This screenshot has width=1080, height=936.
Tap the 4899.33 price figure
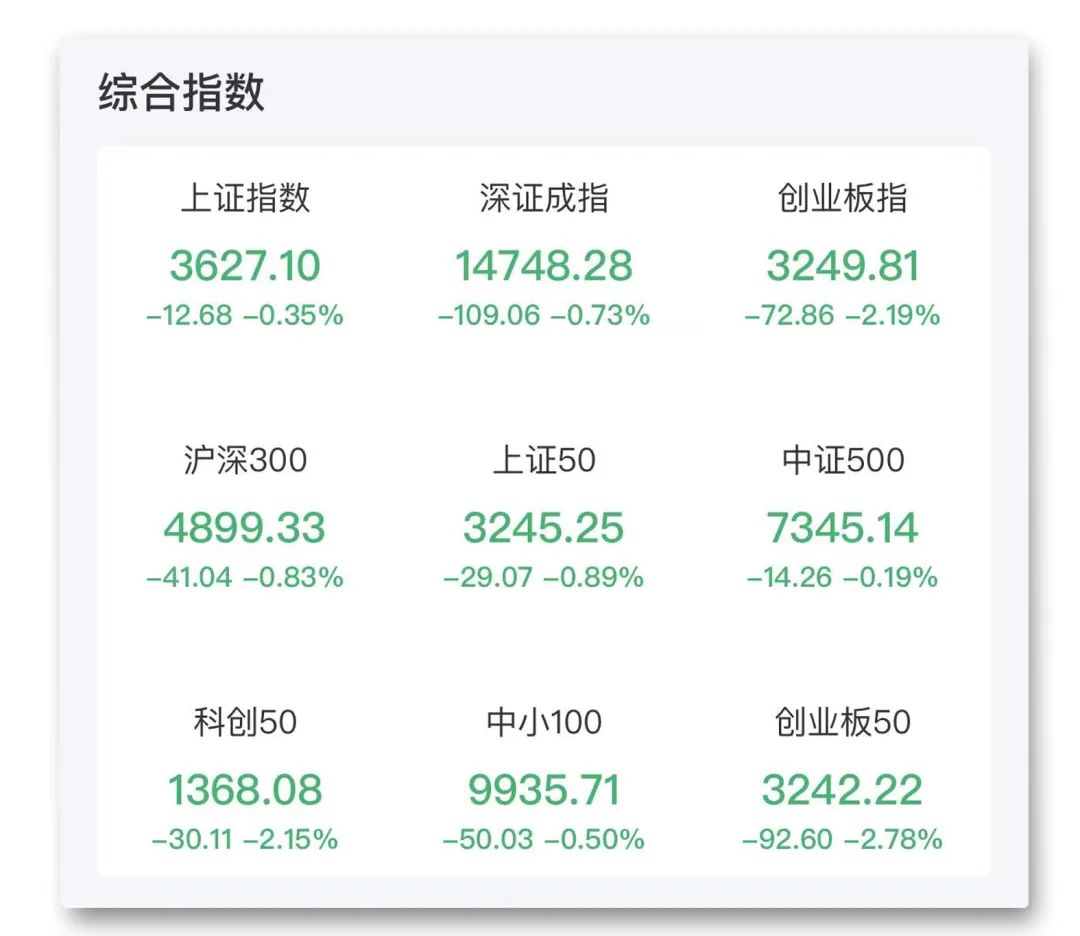[245, 528]
